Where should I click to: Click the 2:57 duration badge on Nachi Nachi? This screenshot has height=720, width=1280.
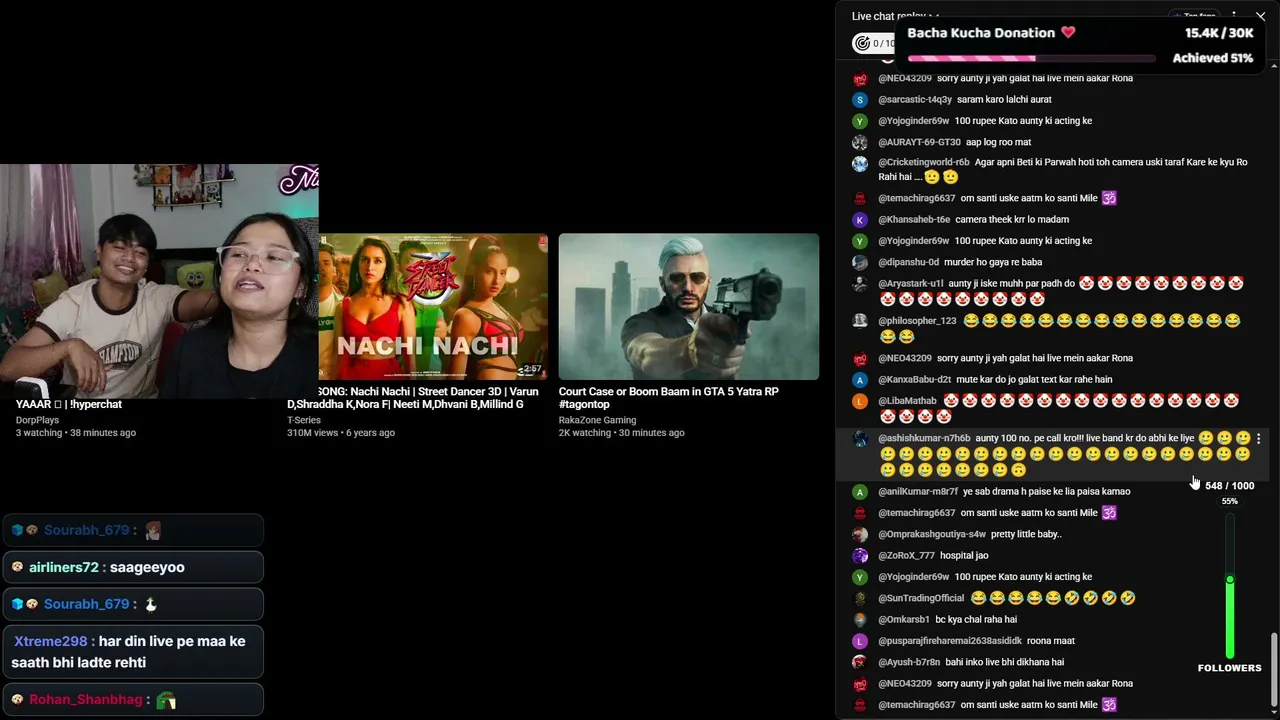(x=531, y=370)
